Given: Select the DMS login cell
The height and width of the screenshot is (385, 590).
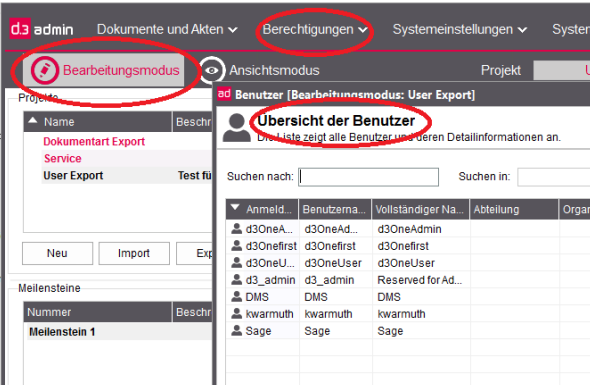Looking at the screenshot, I should pyautogui.click(x=257, y=297).
